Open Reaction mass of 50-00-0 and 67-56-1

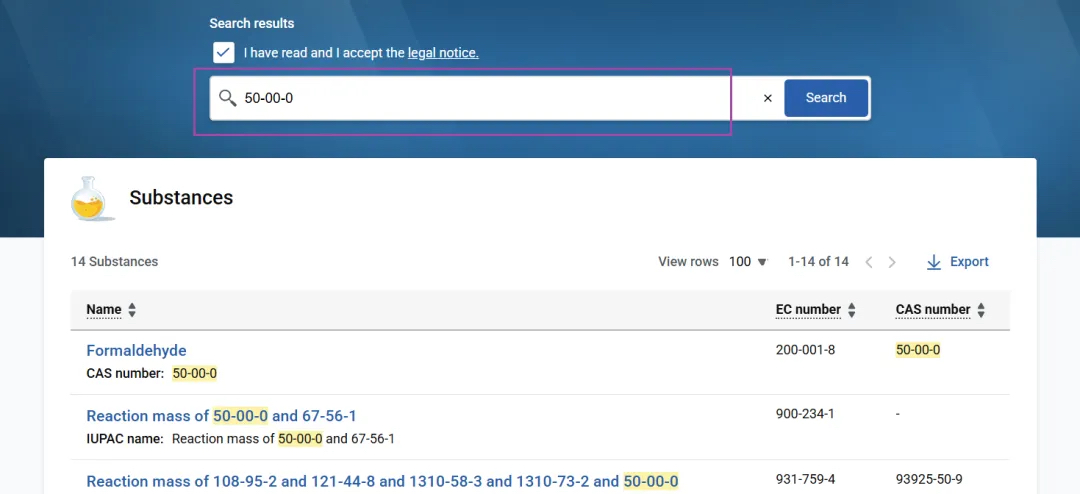pos(221,415)
